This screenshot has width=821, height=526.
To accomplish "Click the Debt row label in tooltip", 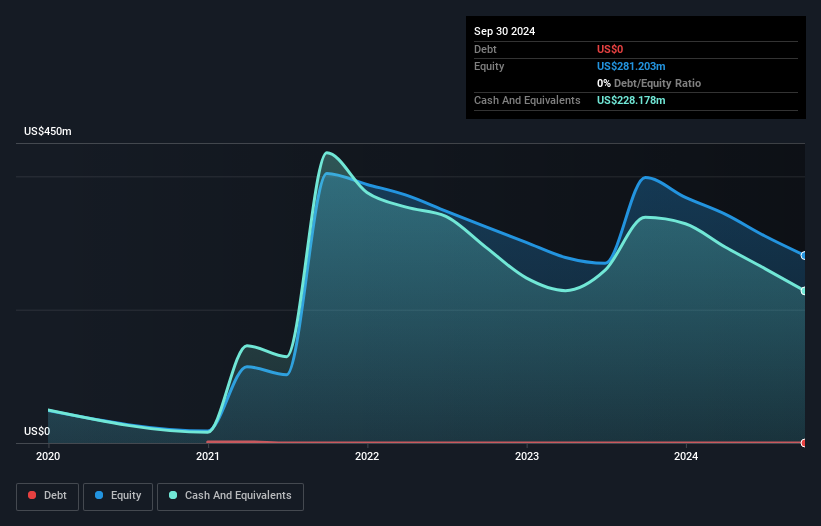I will coord(485,49).
